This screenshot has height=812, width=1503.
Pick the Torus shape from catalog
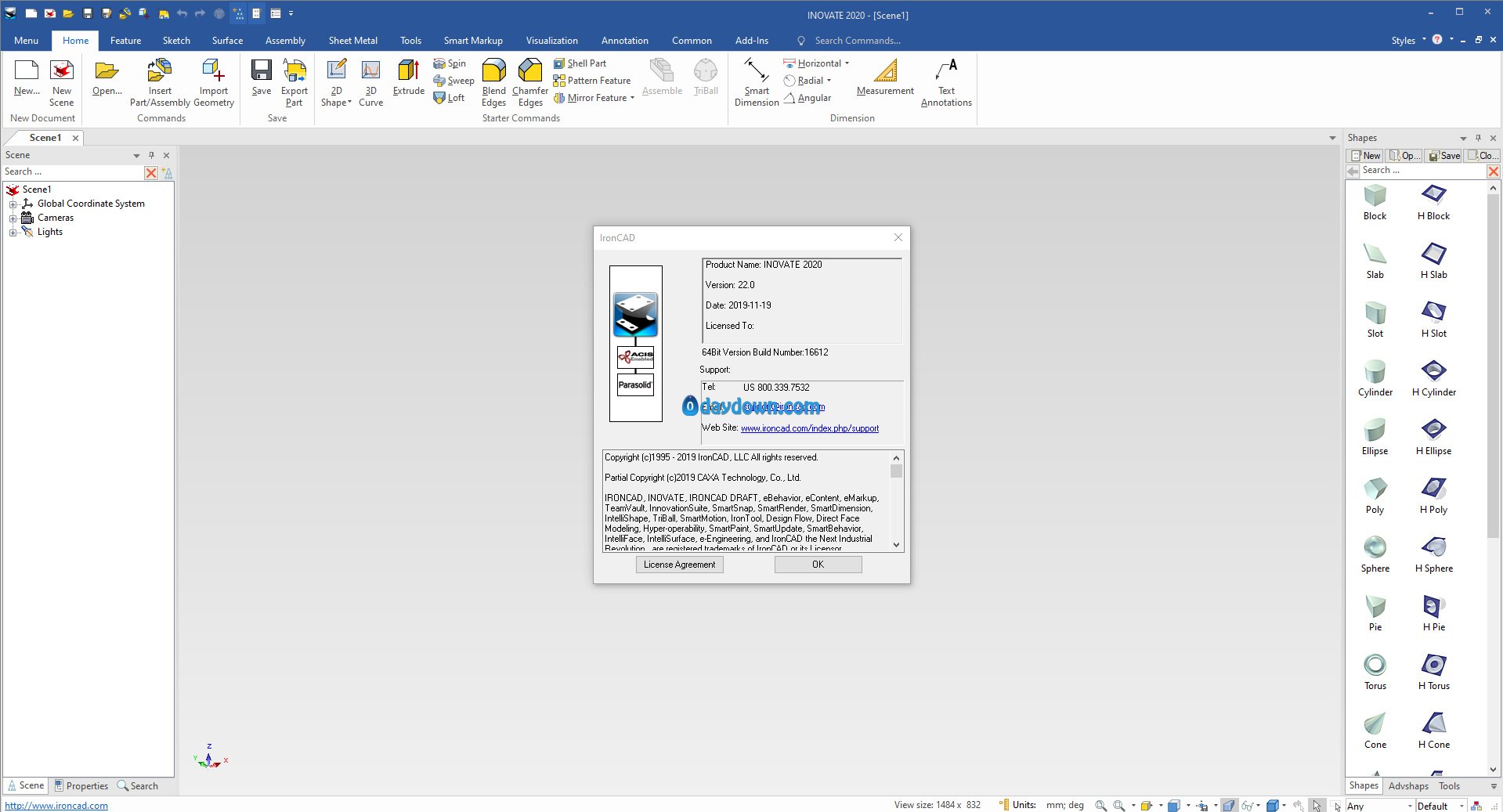pyautogui.click(x=1375, y=673)
